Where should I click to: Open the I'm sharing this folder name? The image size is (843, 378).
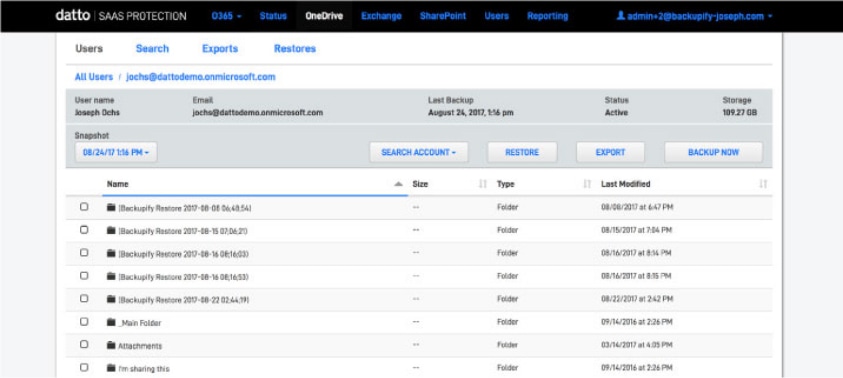pos(144,369)
